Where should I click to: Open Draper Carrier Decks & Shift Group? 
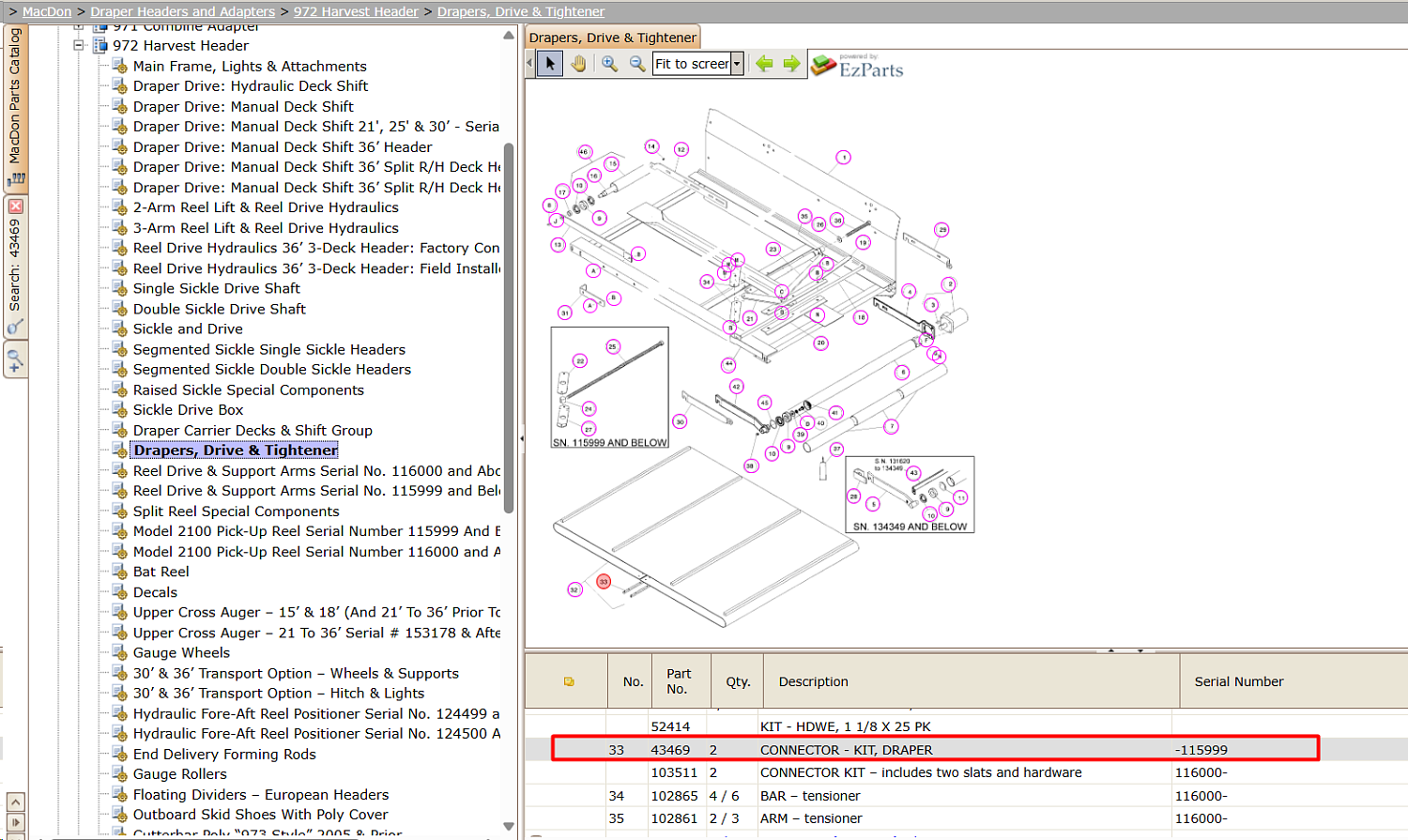(253, 430)
